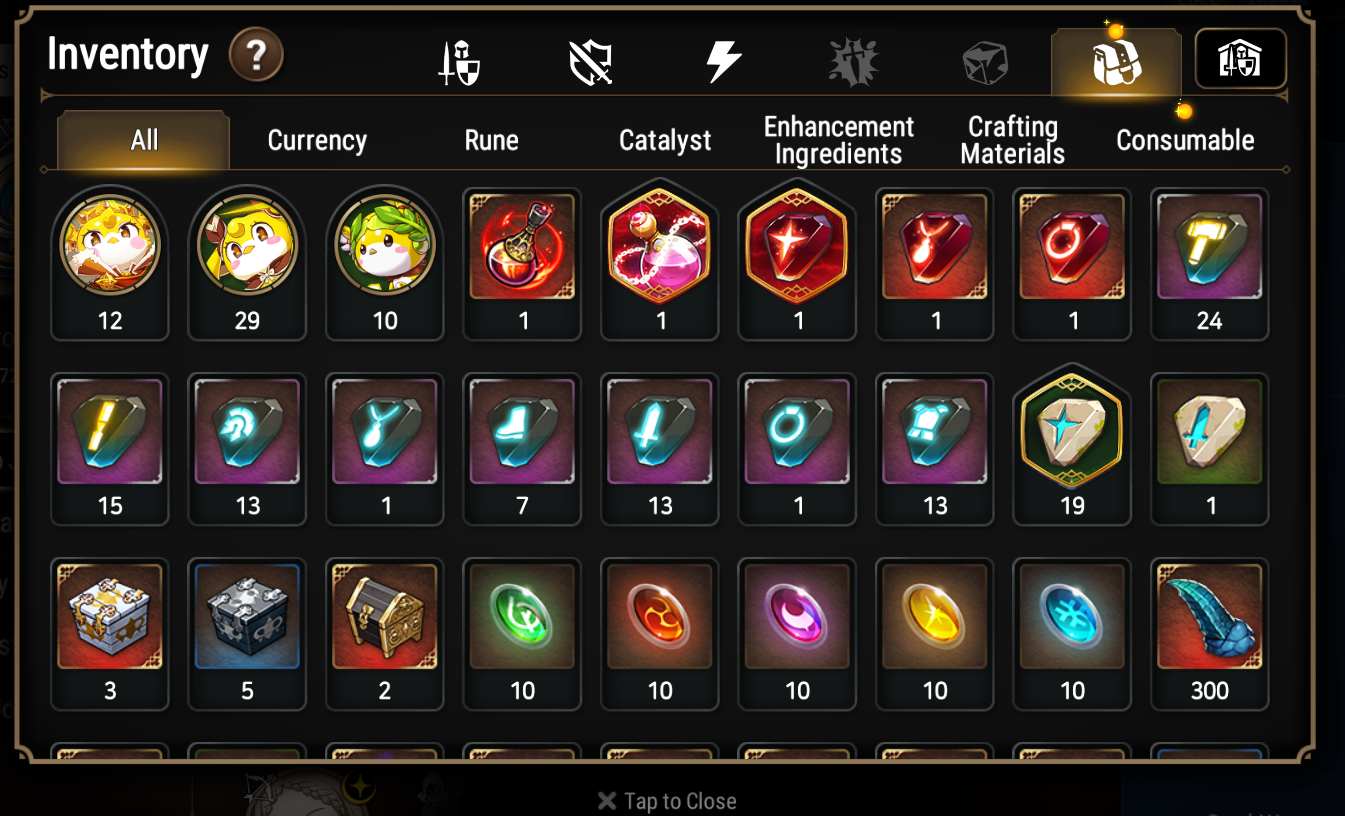Select the blue claw item with 300
Screen dimensions: 1345x816
tap(1209, 634)
